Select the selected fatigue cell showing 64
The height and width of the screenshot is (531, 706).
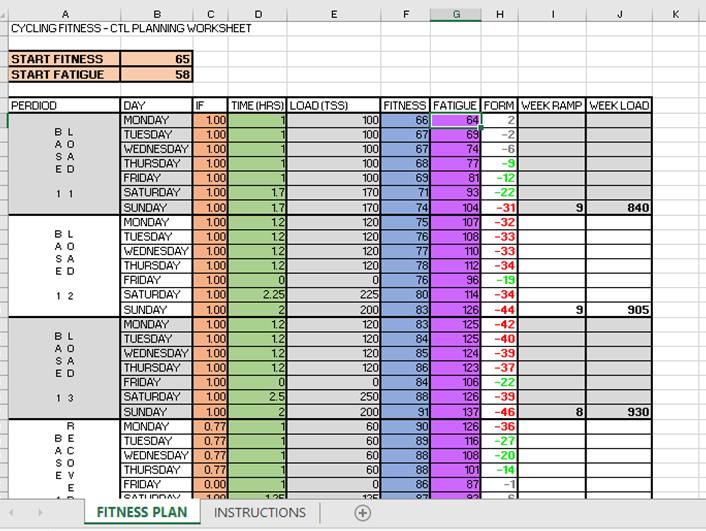coord(456,120)
